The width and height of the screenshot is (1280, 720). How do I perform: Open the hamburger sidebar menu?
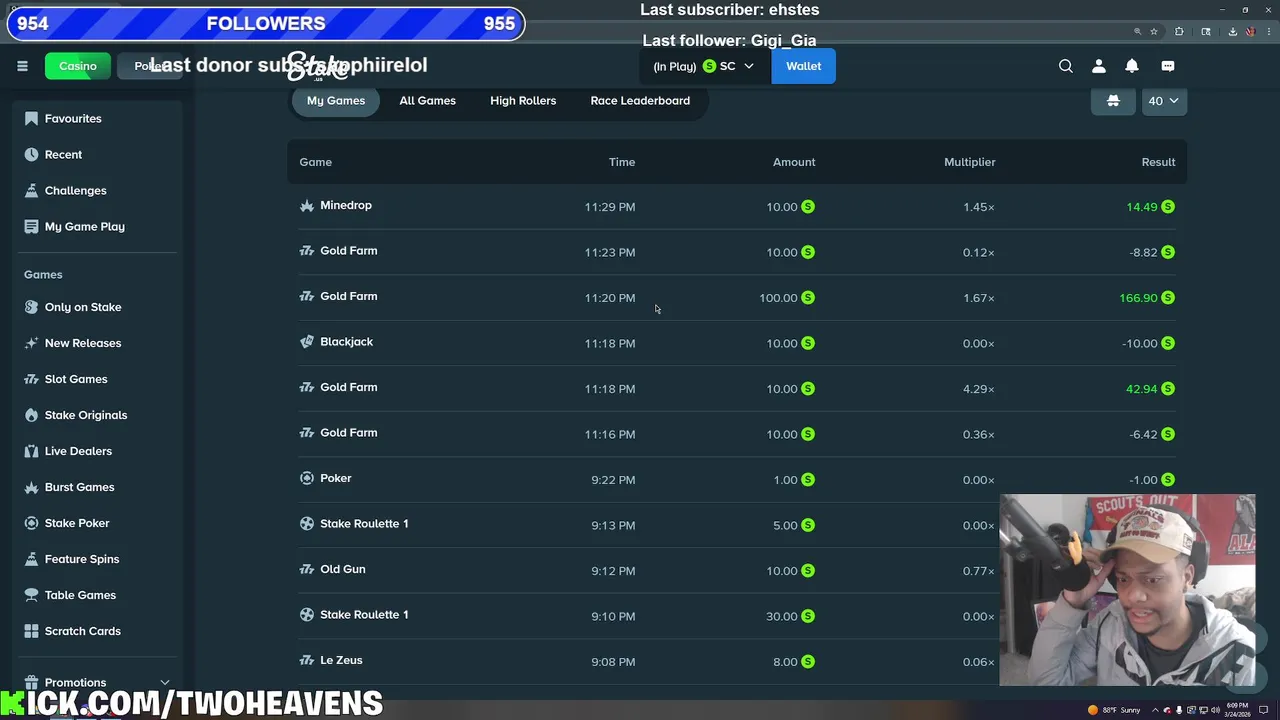[22, 66]
